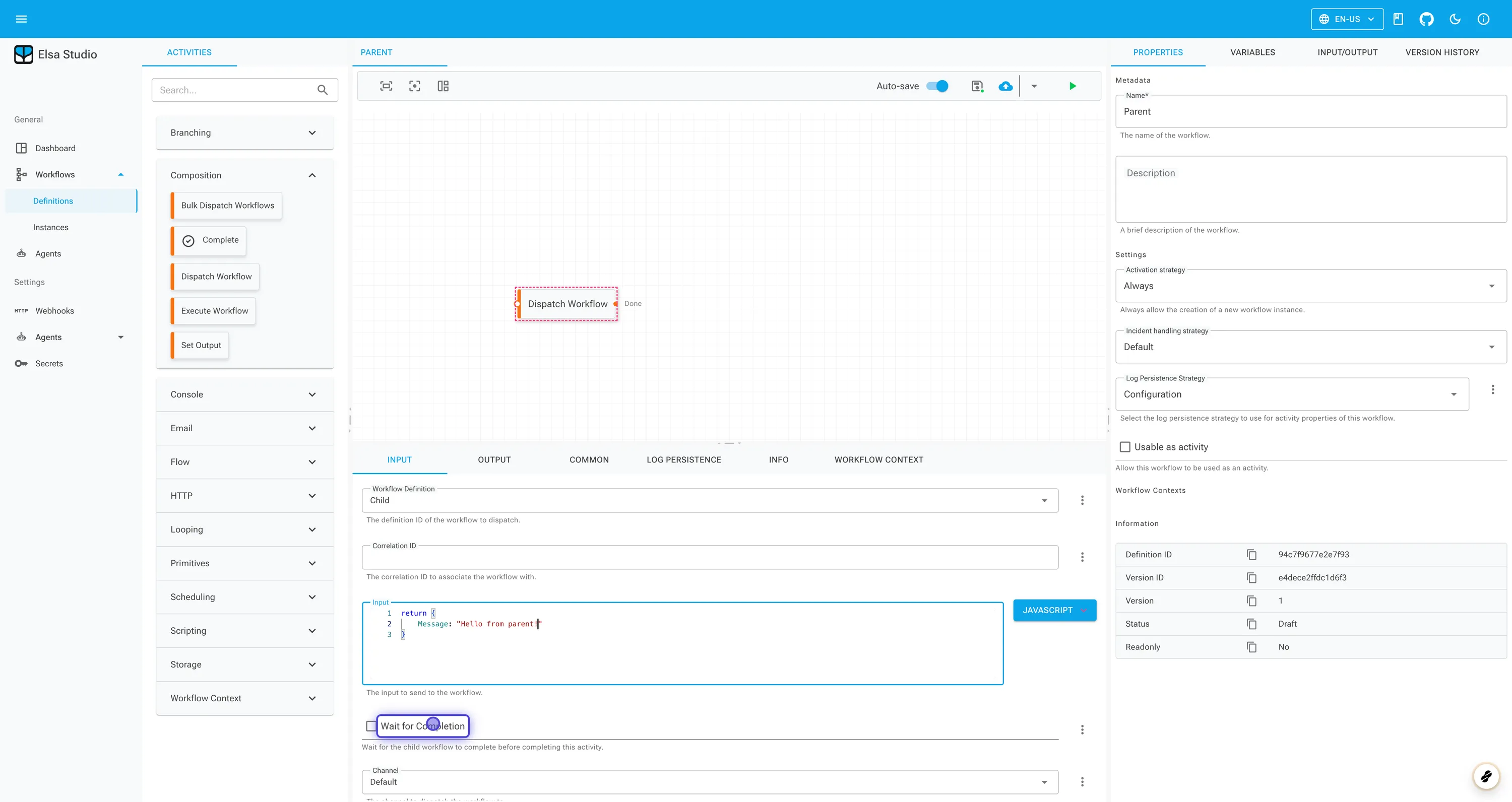Select Bulk Dispatch Workflows activity
Screen dimensions: 1512x802
[227, 206]
